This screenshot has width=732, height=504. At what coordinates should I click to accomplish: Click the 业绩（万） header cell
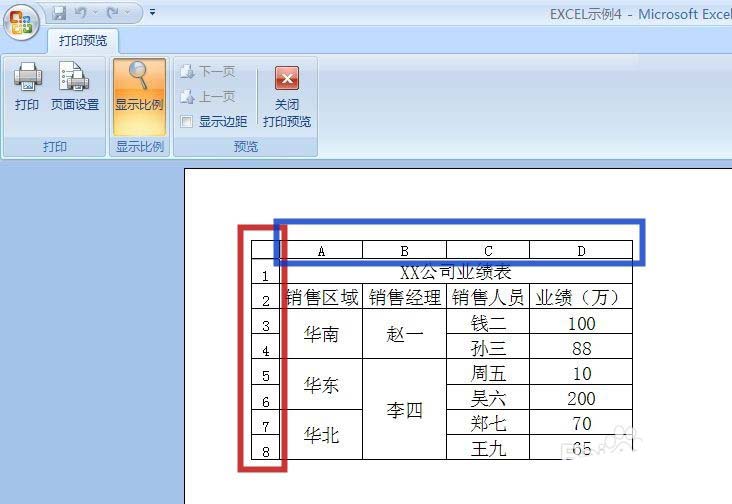click(581, 297)
